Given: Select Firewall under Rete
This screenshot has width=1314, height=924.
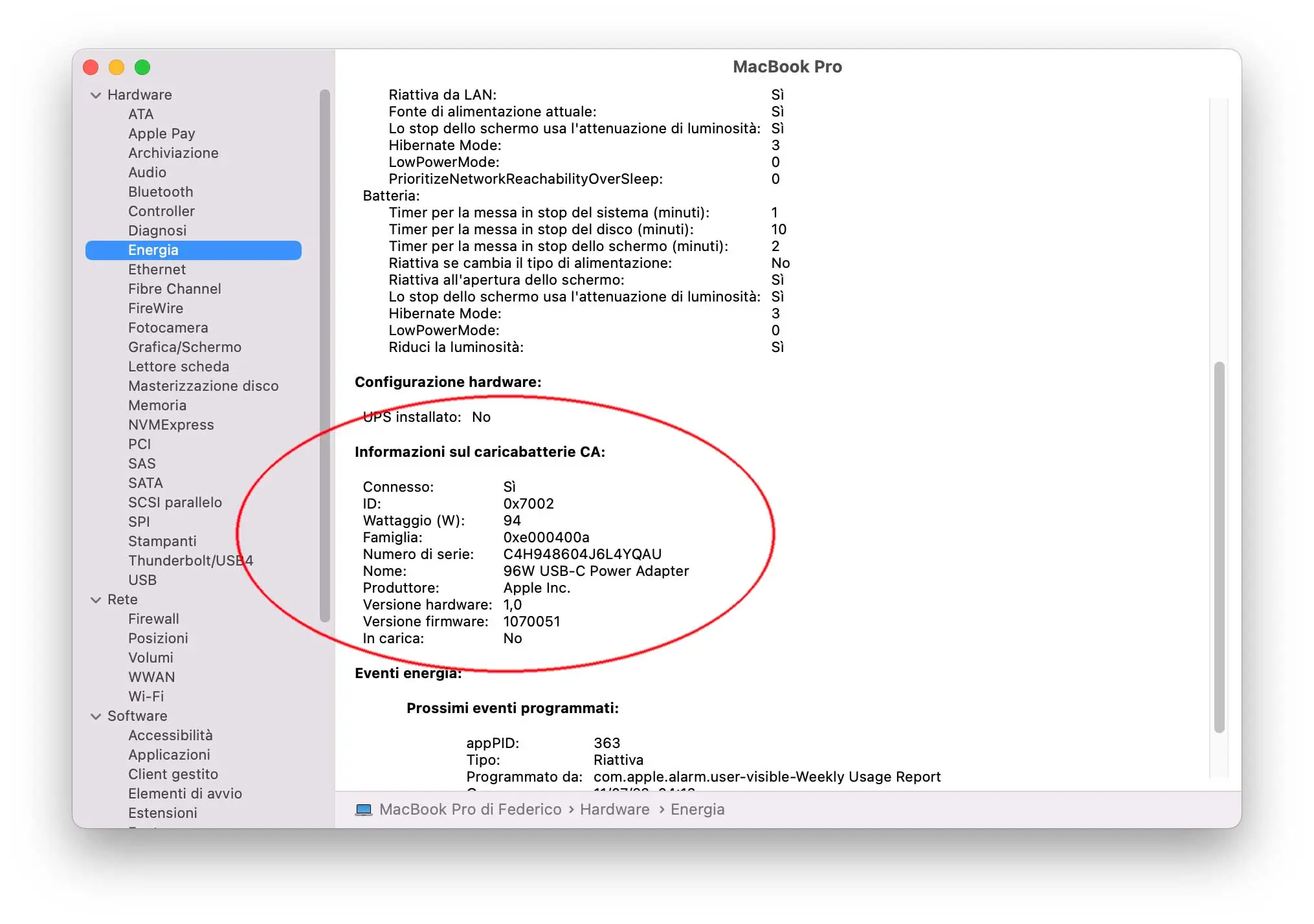Looking at the screenshot, I should click(153, 619).
